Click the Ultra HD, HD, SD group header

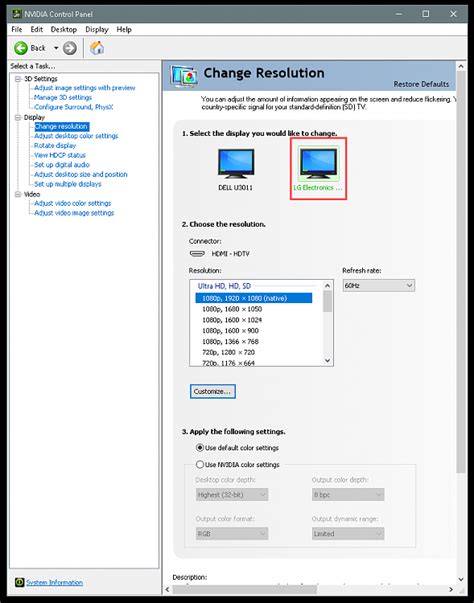point(224,286)
